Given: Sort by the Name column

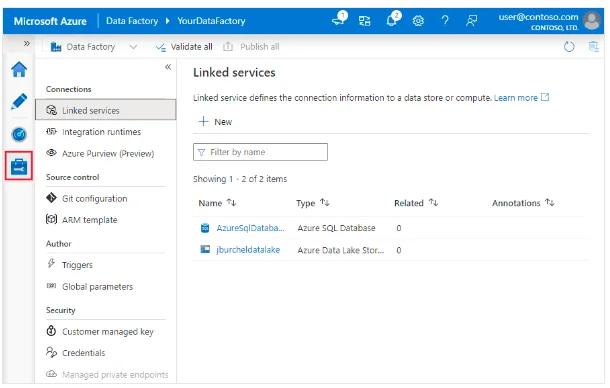Looking at the screenshot, I should (217, 203).
